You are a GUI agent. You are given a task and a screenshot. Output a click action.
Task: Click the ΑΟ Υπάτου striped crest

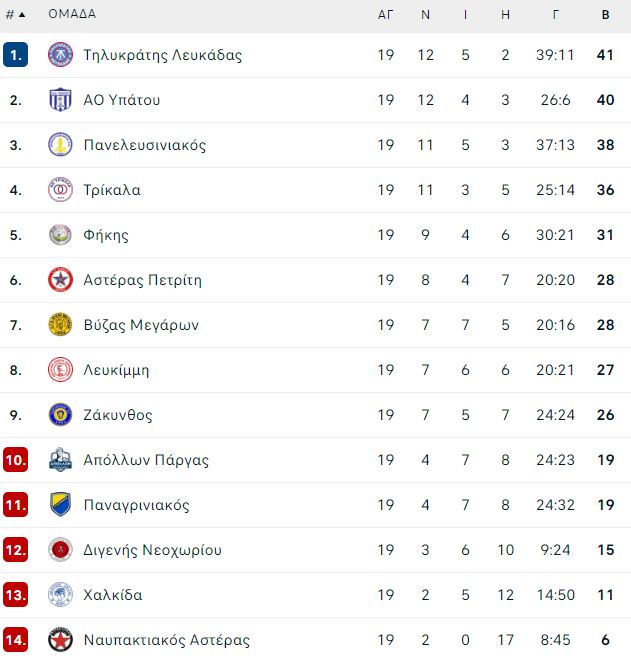(x=60, y=100)
